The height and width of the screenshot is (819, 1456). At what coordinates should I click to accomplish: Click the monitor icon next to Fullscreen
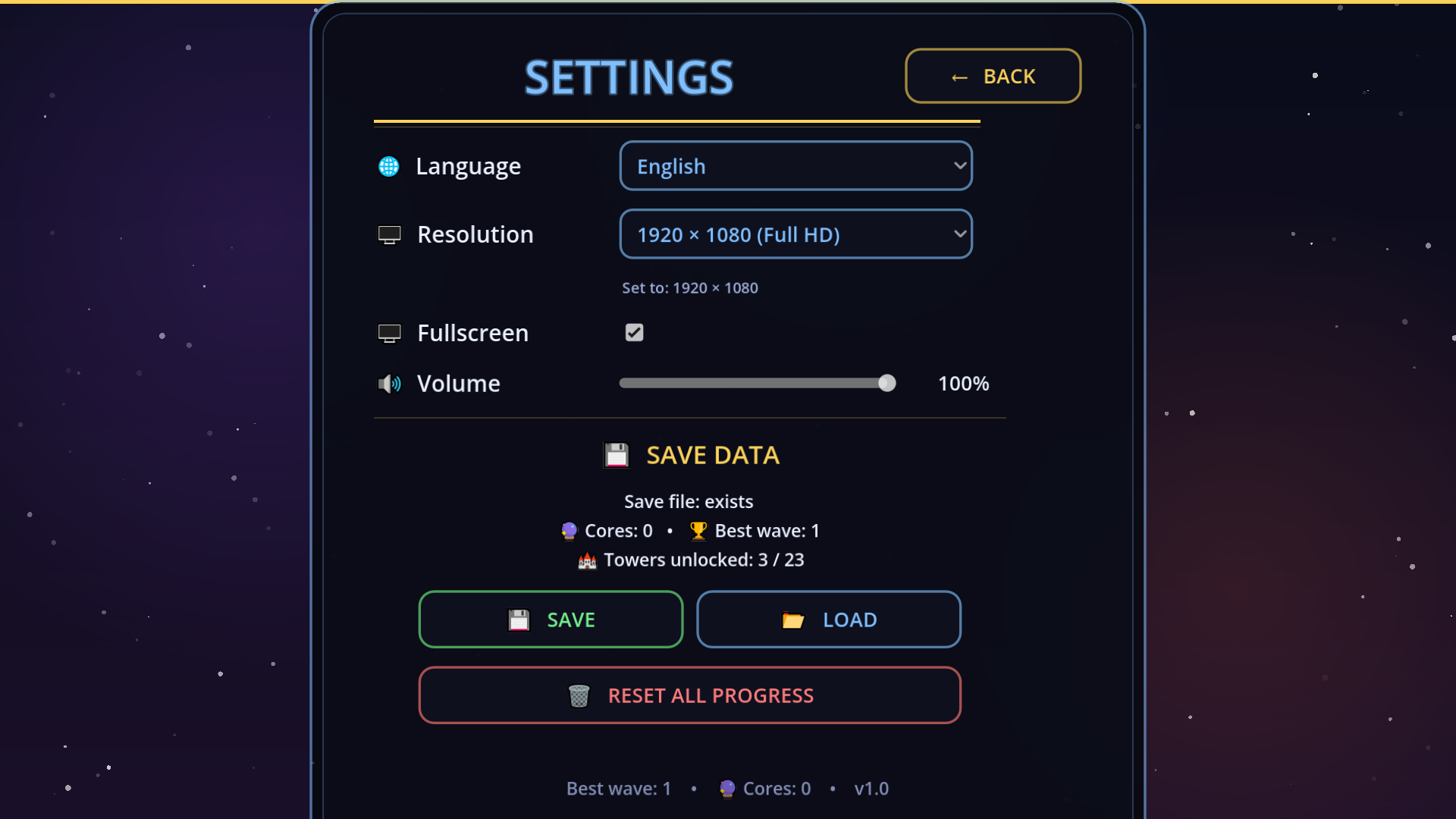390,334
